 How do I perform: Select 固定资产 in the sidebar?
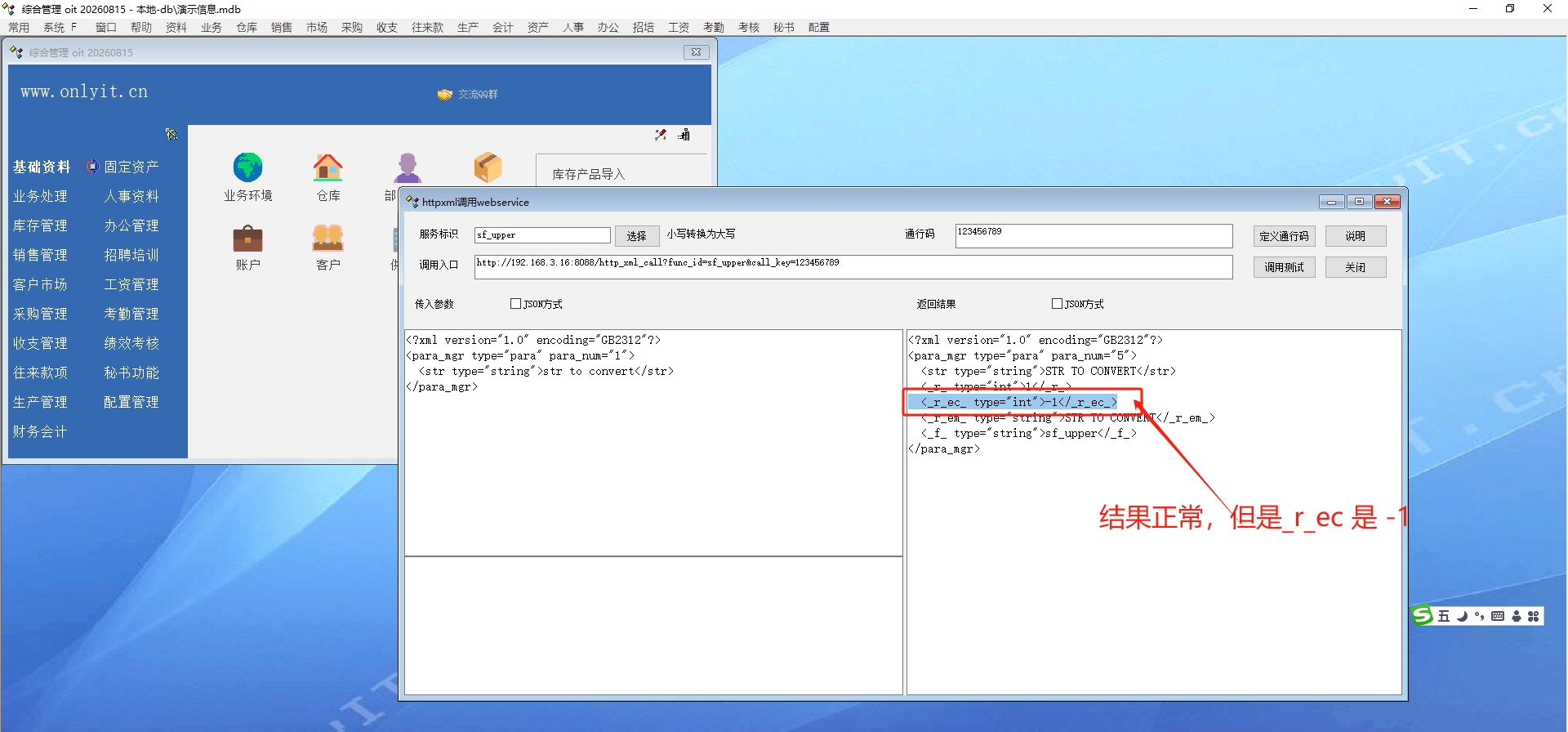coord(131,167)
